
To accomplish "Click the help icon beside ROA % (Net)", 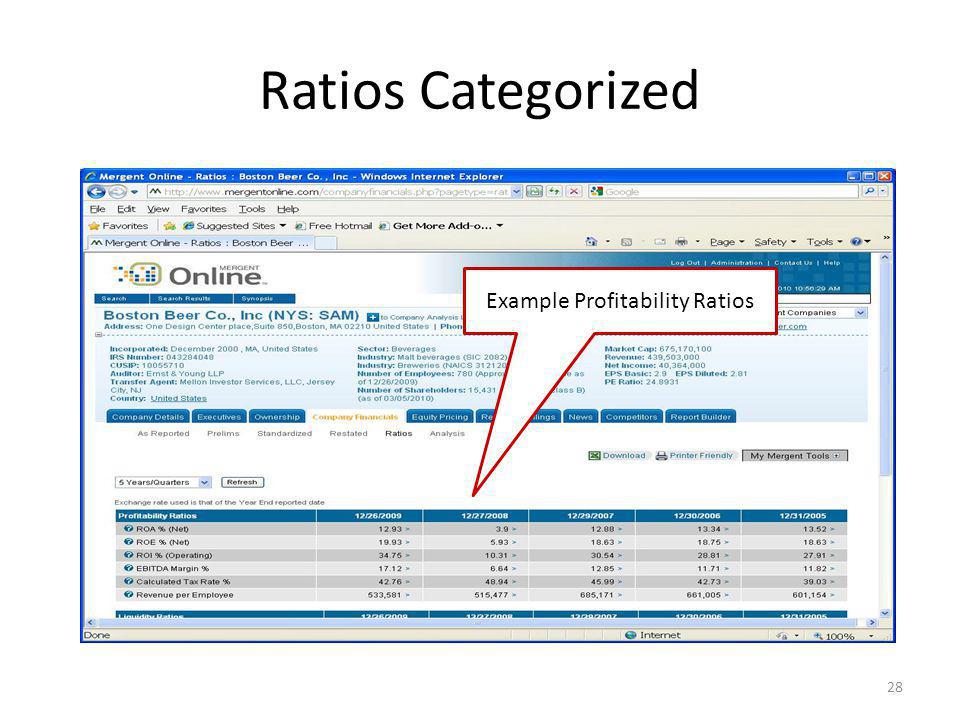I will click(129, 528).
